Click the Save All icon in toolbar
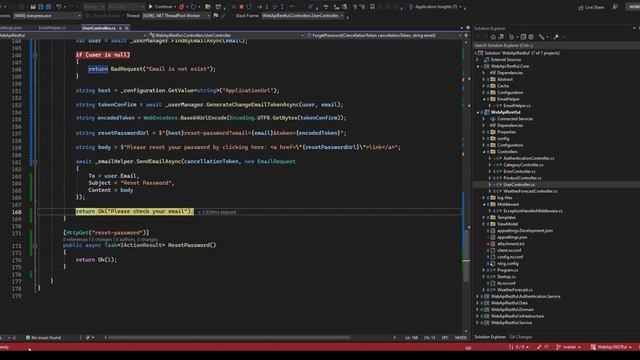 tap(49, 7)
